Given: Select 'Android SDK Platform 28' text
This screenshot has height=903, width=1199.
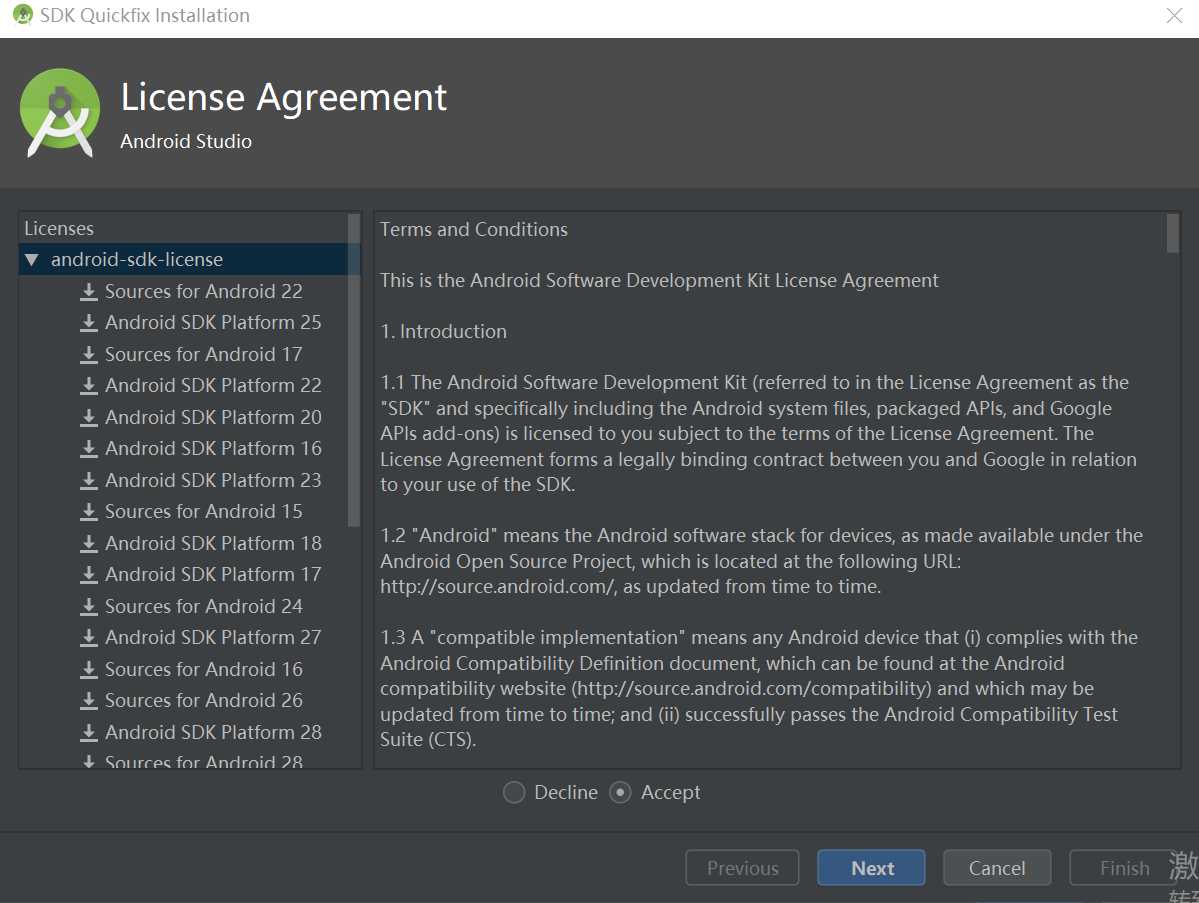Looking at the screenshot, I should (213, 732).
